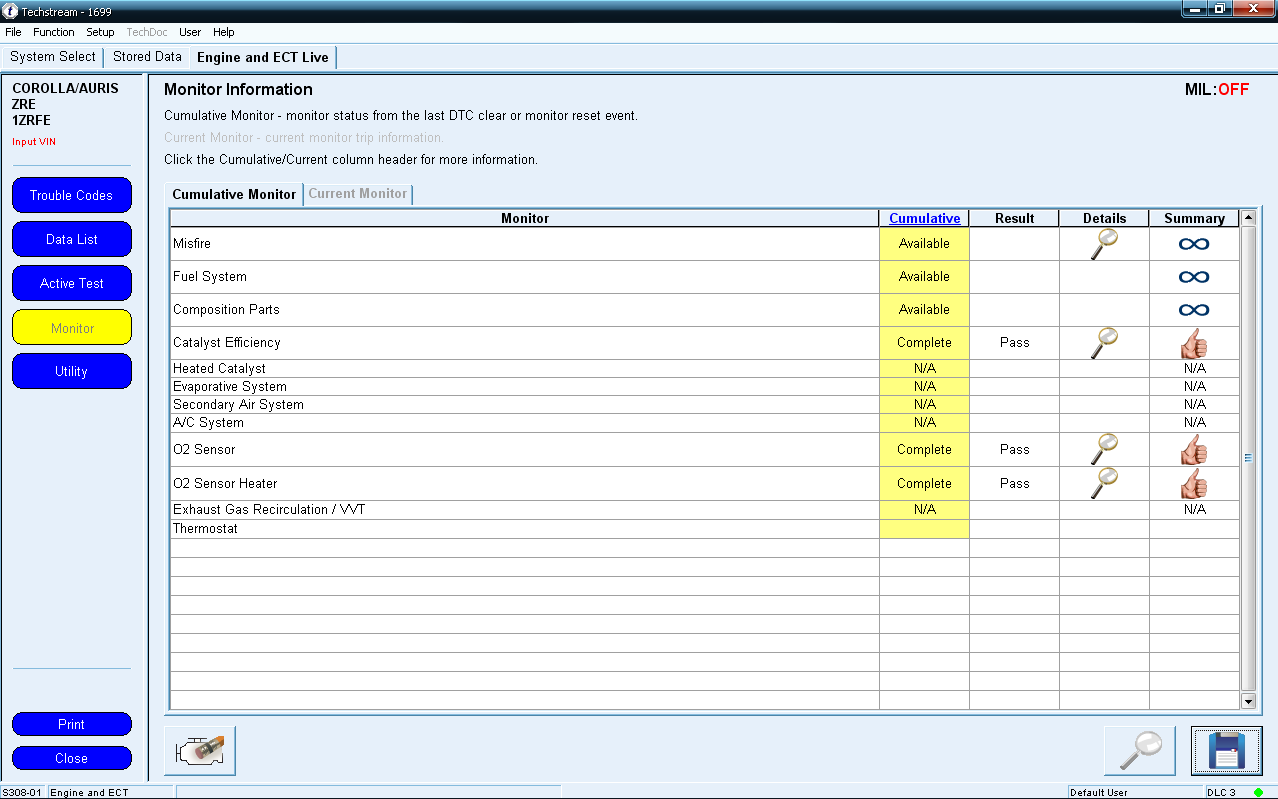The width and height of the screenshot is (1278, 799).
Task: Click the large magnifier button at bottom
Action: click(x=1140, y=751)
